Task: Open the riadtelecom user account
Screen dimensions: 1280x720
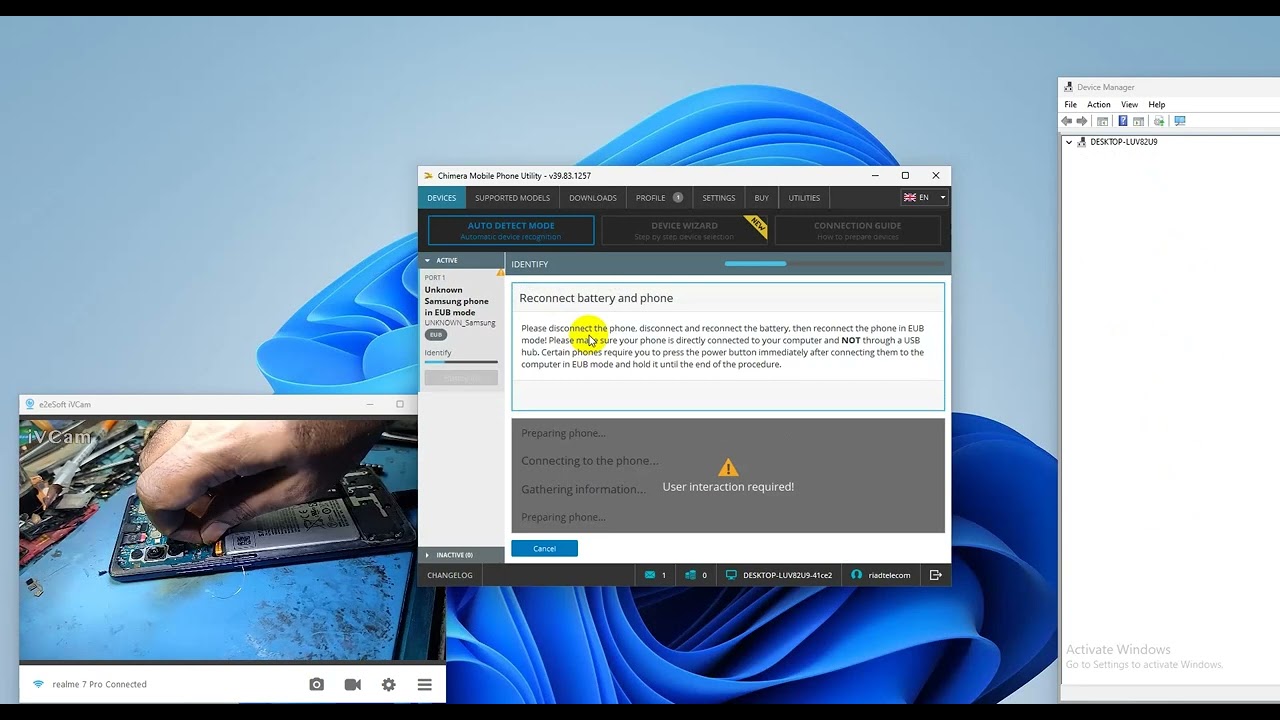Action: (x=881, y=575)
